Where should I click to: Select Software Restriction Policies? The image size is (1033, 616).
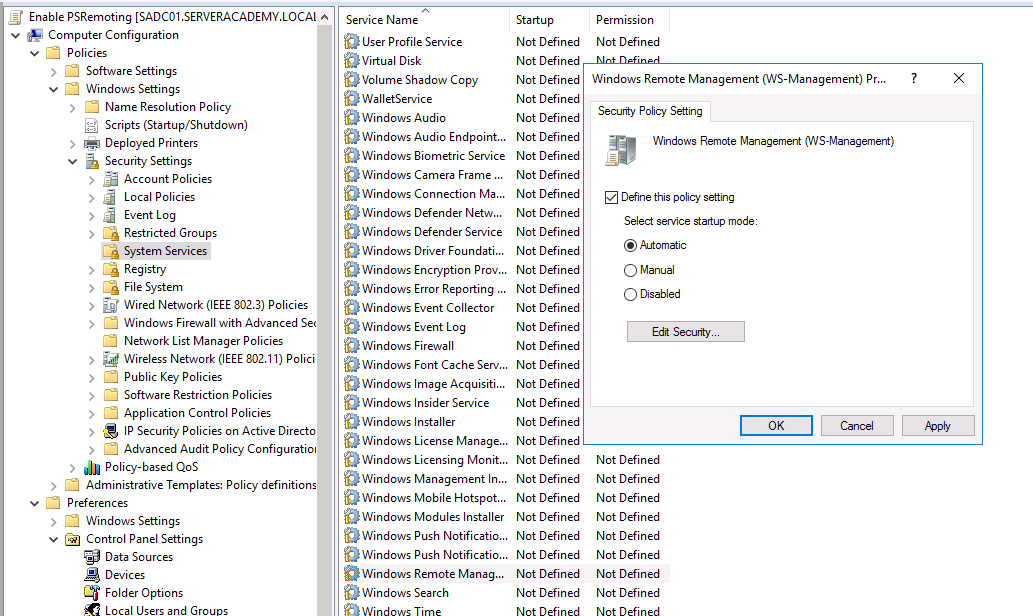point(198,395)
